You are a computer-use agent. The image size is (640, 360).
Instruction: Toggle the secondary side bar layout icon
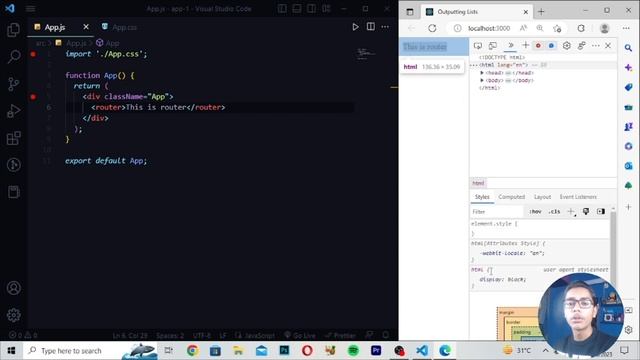[x=311, y=9]
